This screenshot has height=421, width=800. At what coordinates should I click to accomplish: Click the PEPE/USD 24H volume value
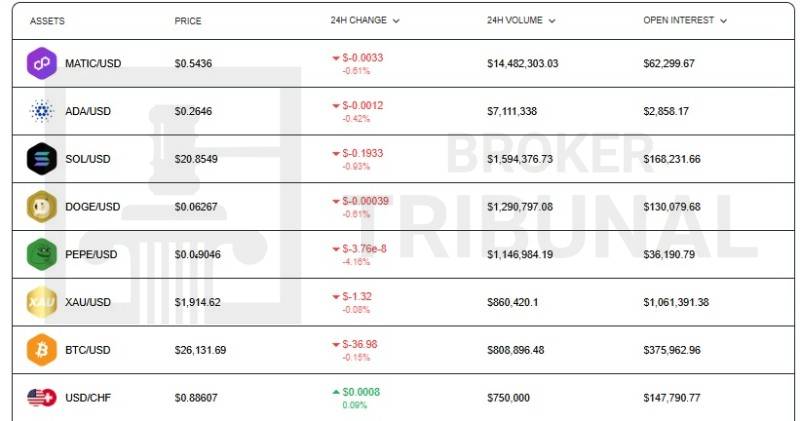pos(520,254)
